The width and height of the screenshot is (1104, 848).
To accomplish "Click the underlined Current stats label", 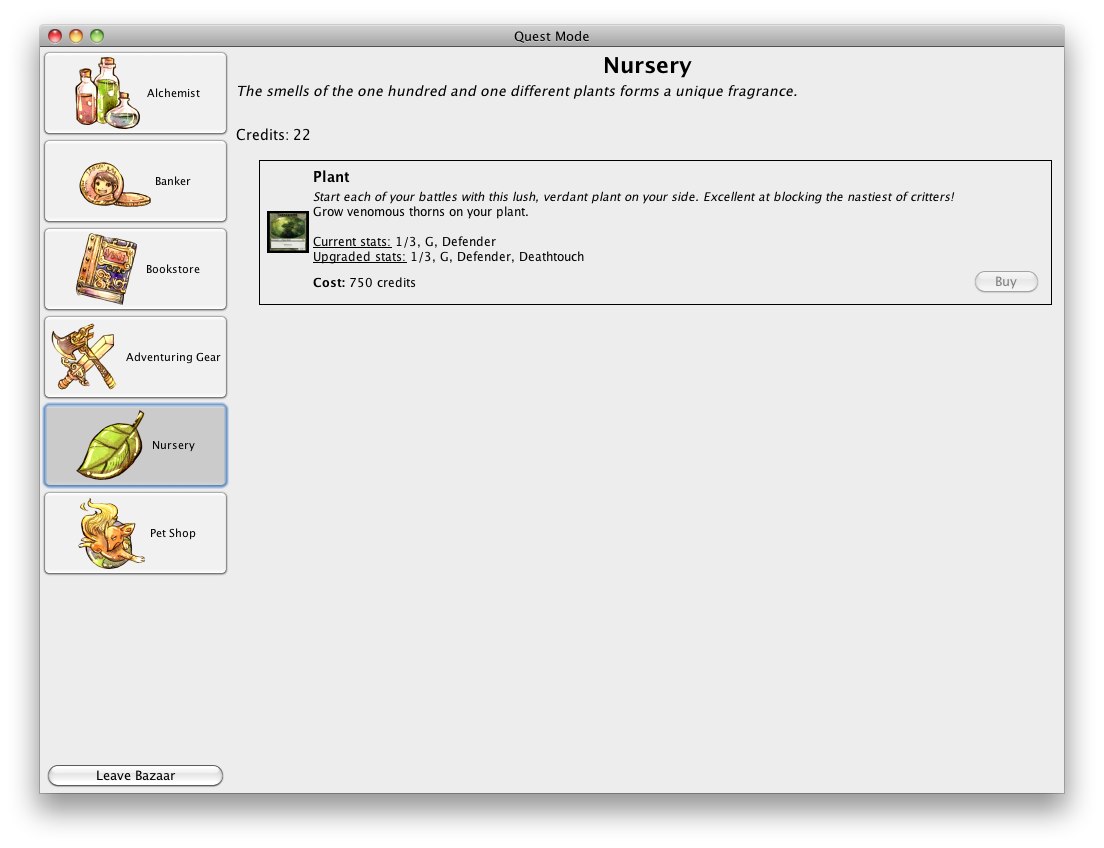I will click(x=351, y=242).
